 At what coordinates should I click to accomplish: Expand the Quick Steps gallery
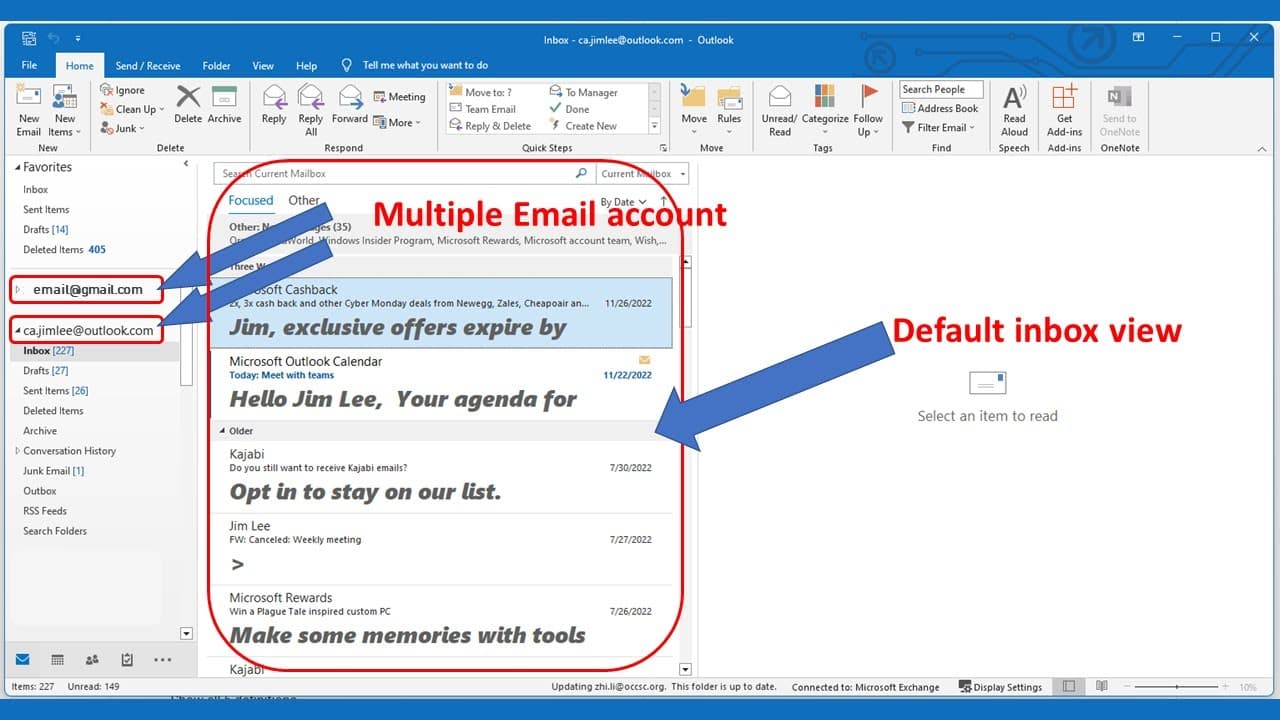coord(655,126)
